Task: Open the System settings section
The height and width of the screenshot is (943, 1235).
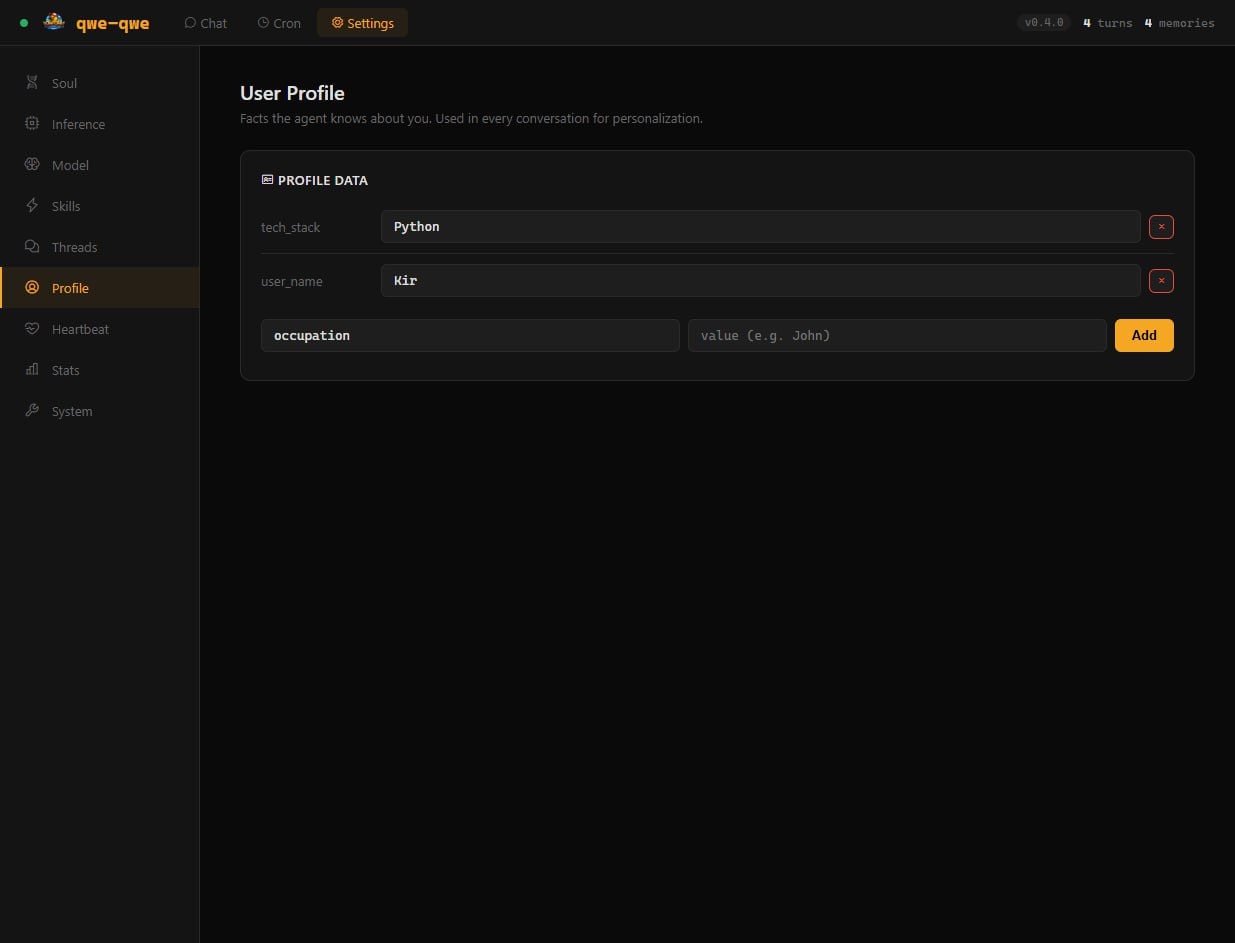Action: click(x=100, y=411)
